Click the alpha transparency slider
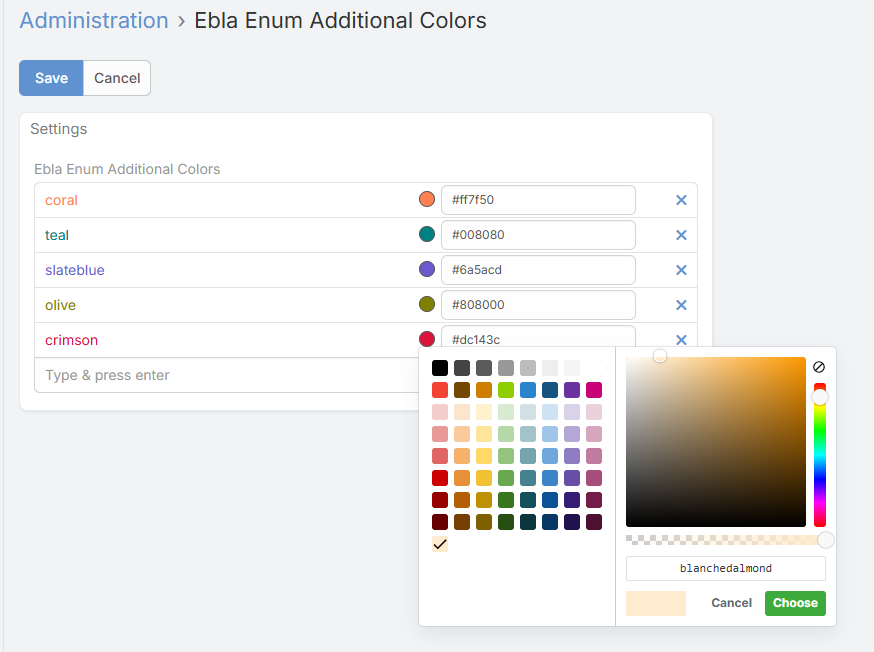This screenshot has width=874, height=652. [x=725, y=540]
